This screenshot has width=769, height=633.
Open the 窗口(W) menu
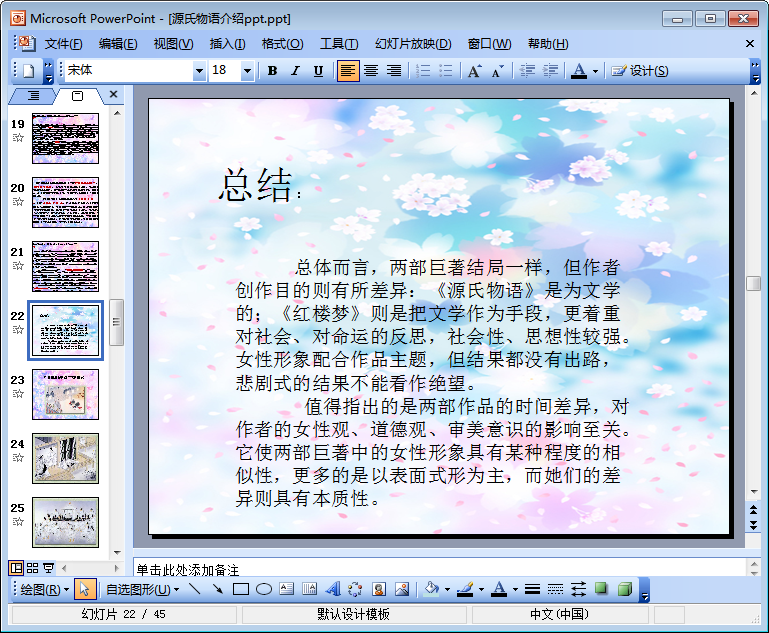489,44
